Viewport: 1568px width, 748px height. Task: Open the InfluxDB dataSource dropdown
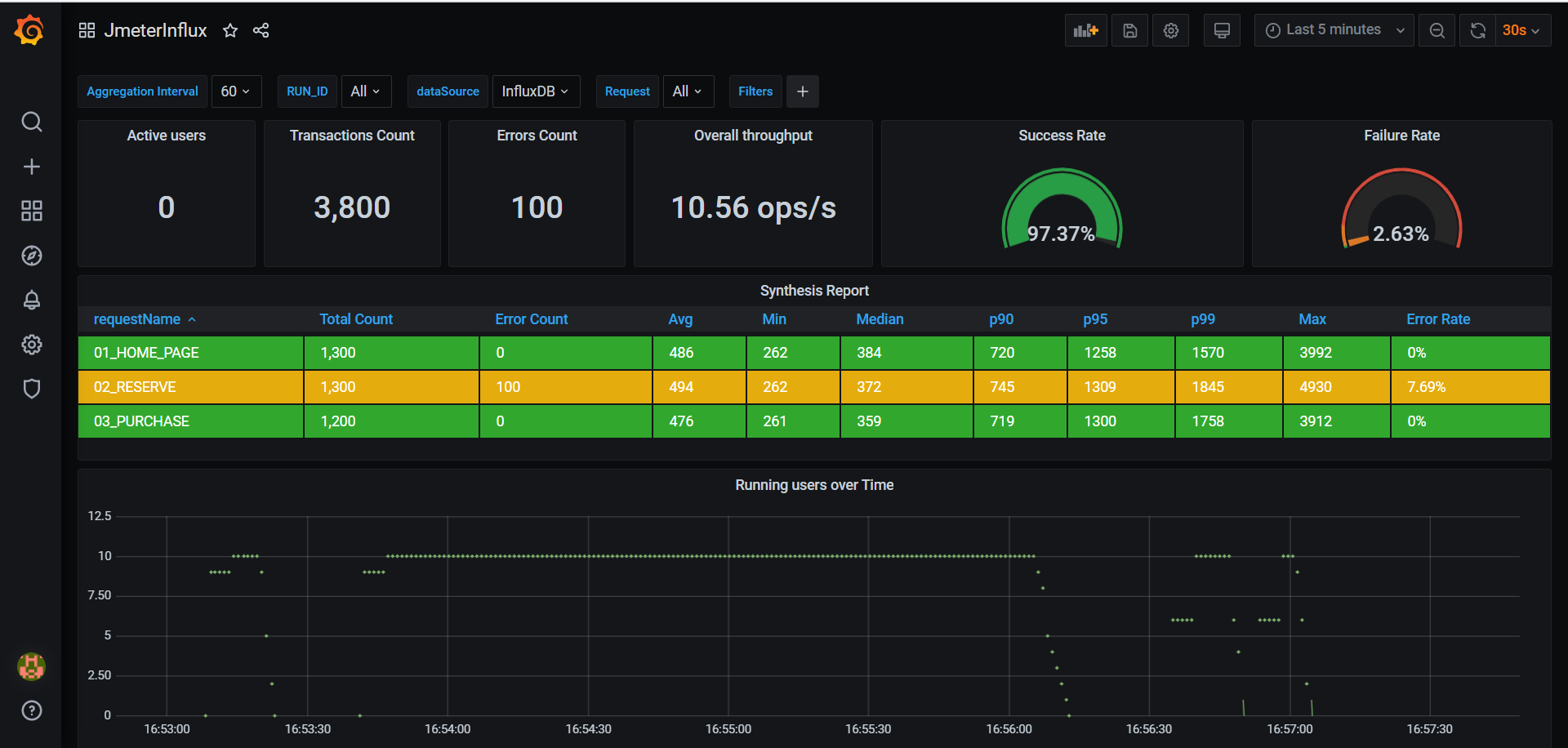pyautogui.click(x=536, y=91)
